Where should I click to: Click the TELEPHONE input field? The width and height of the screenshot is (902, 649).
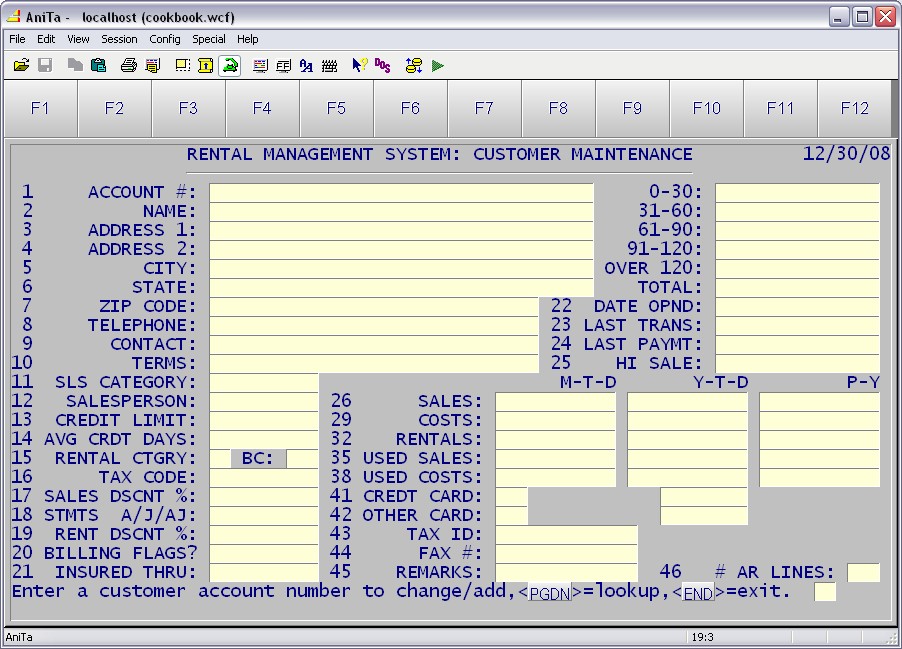click(x=373, y=326)
